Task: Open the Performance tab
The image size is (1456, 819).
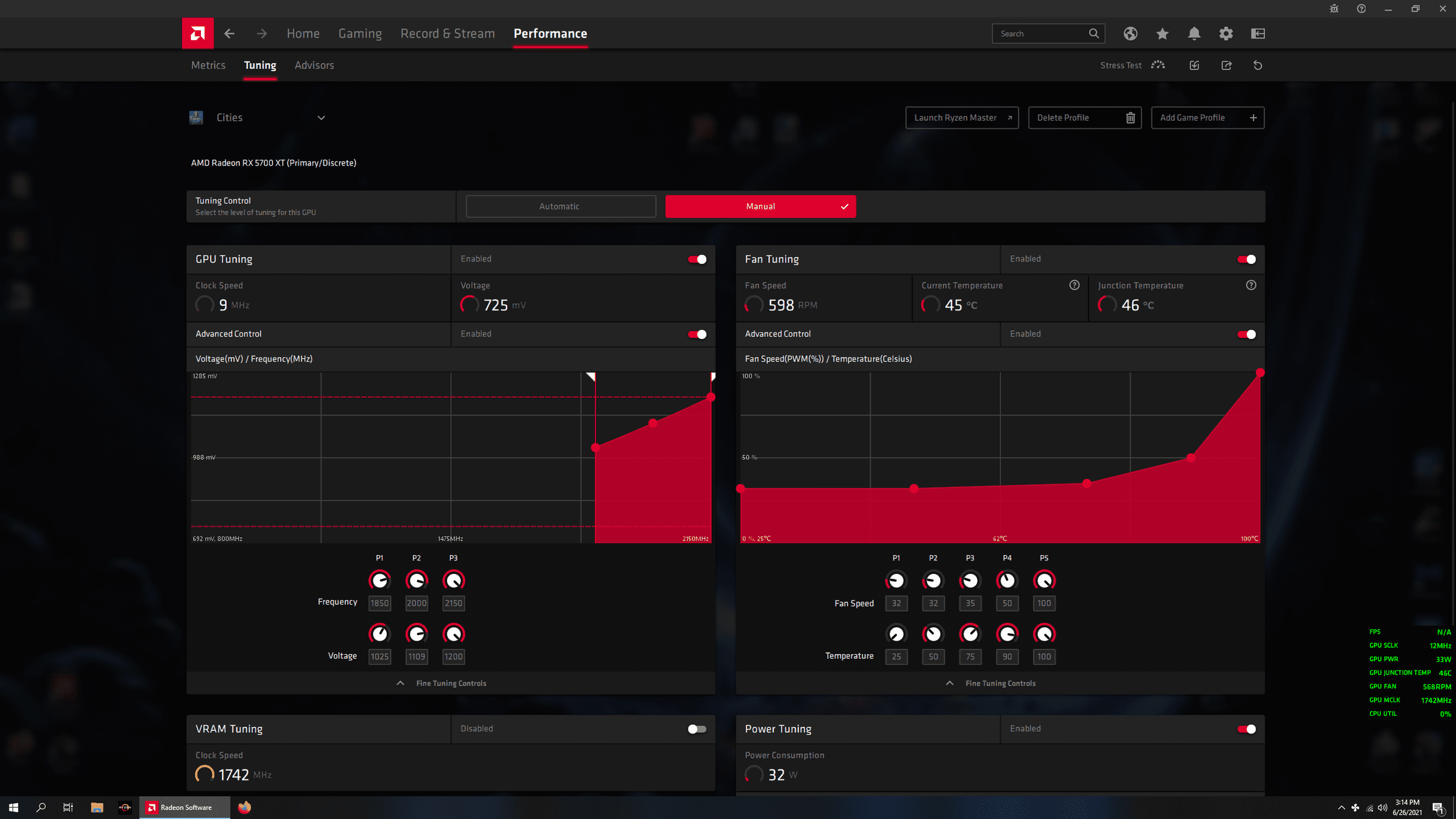Action: pyautogui.click(x=550, y=34)
